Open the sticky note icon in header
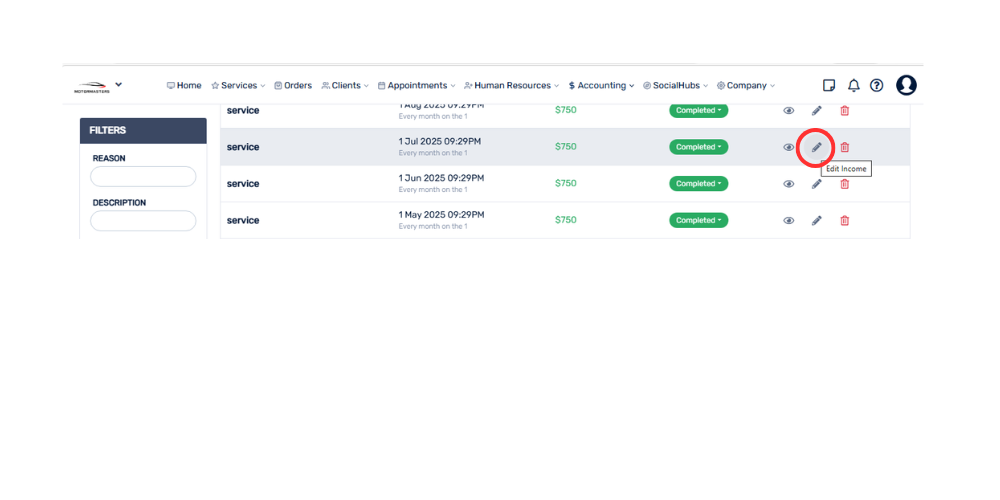Viewport: 1000px width, 500px height. click(829, 86)
